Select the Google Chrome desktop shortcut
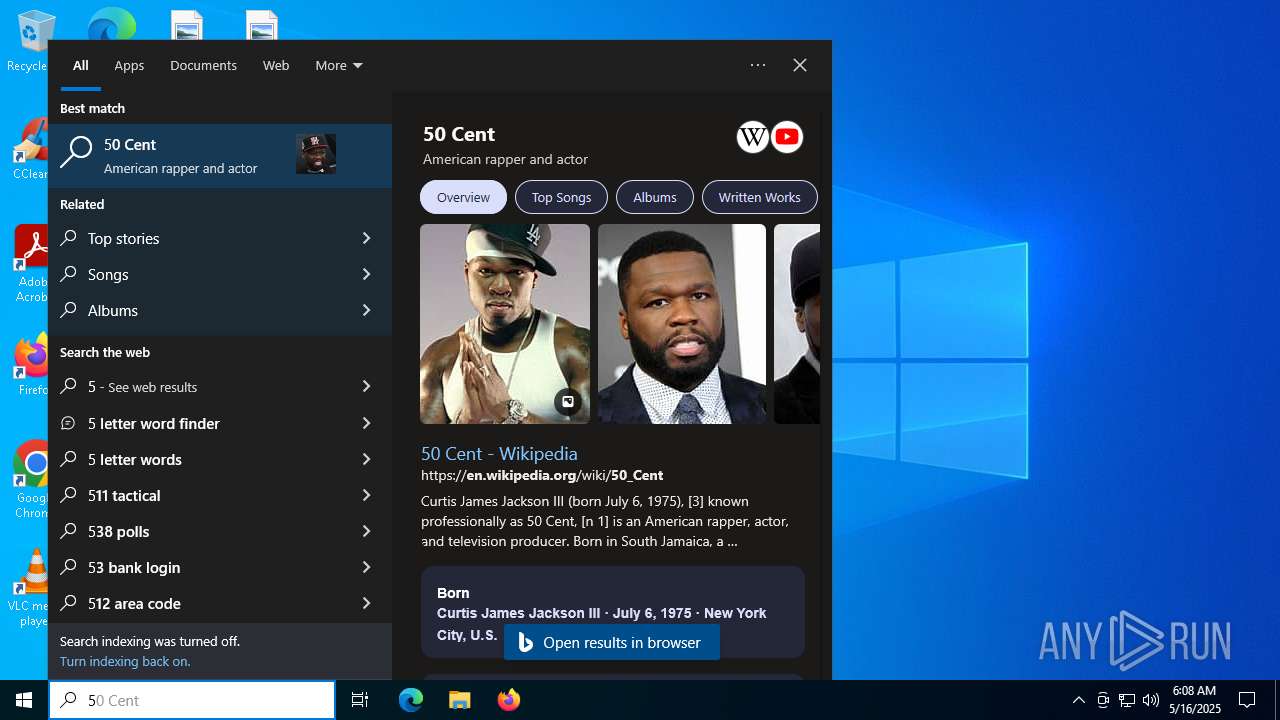 click(x=32, y=480)
